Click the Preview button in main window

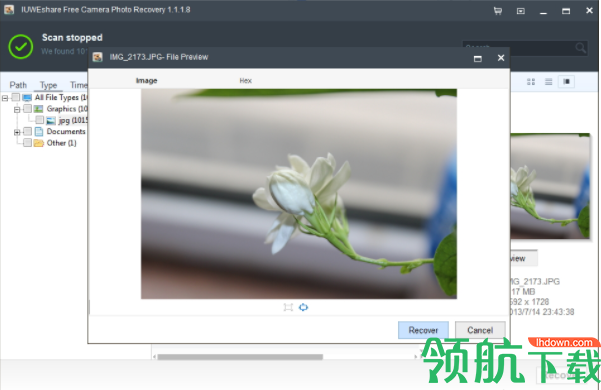[x=524, y=259]
